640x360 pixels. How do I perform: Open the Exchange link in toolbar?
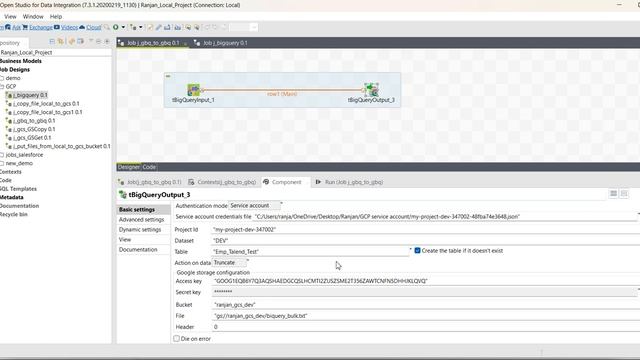41,27
